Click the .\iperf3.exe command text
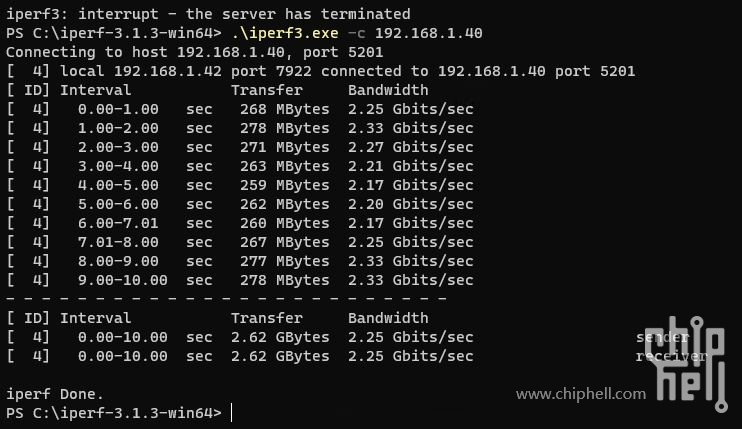Screen dimensions: 742x429 click(285, 33)
